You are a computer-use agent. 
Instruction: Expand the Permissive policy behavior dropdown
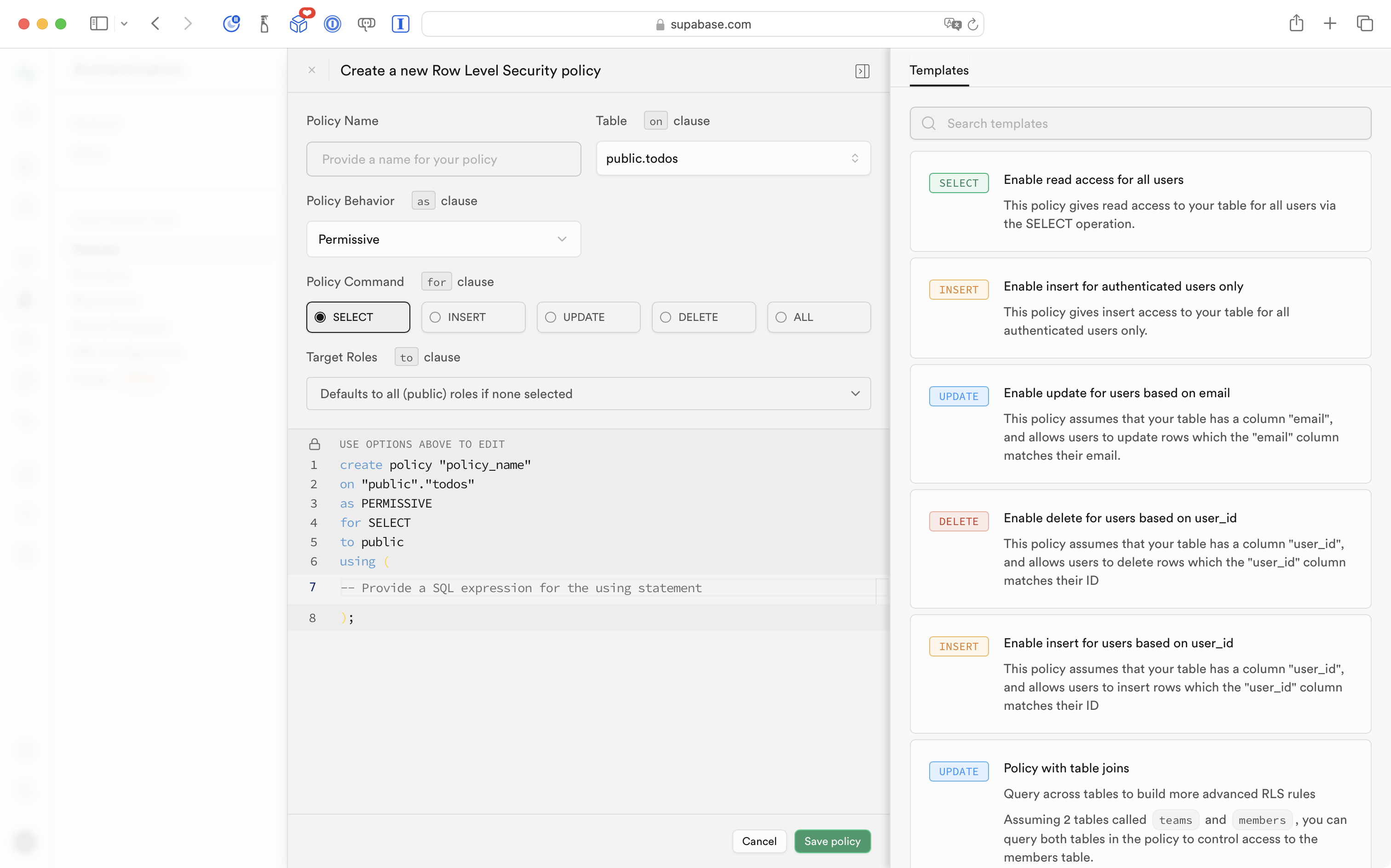click(x=443, y=240)
